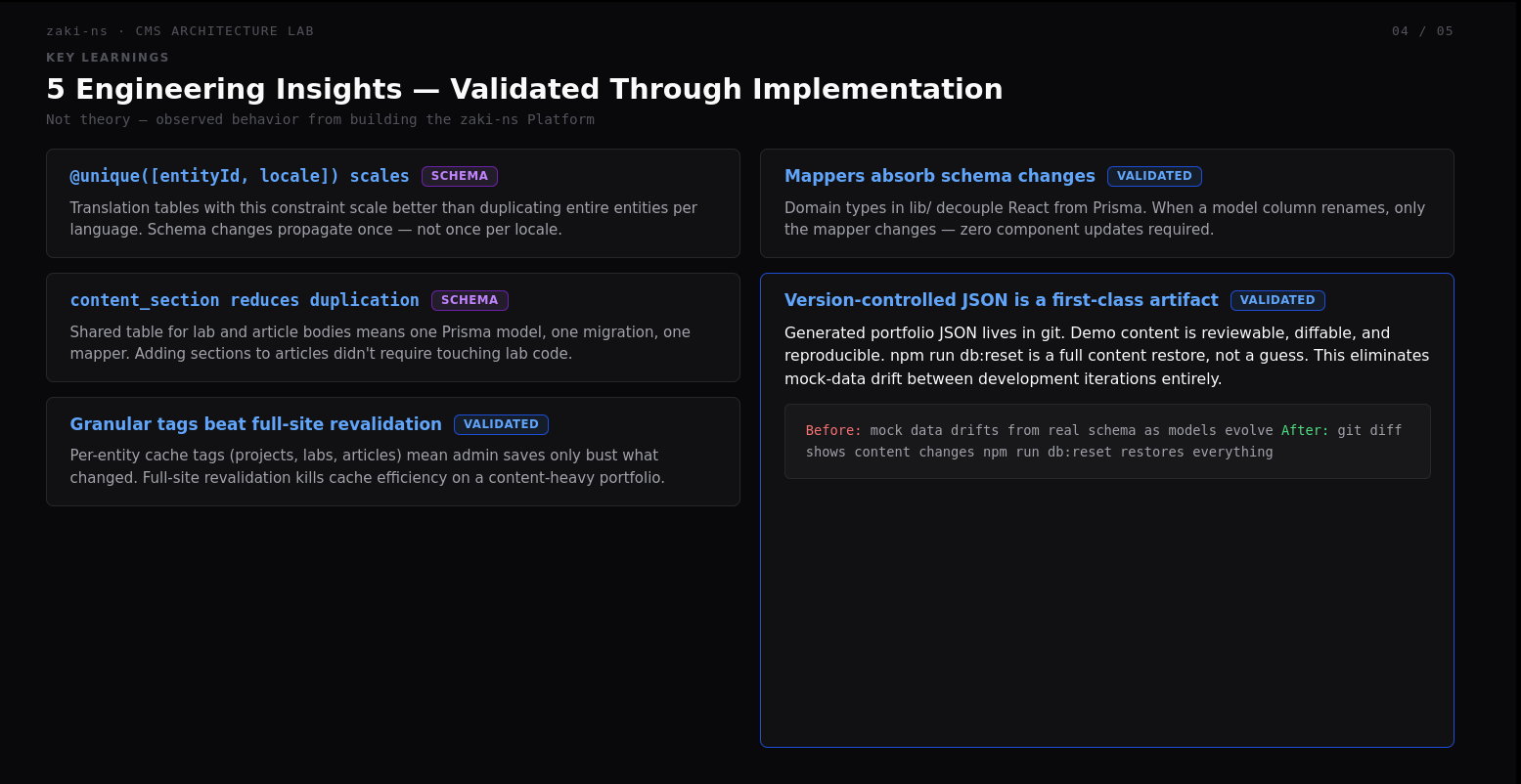The width and height of the screenshot is (1521, 784).
Task: Click the "KEY LEARNINGS" section label
Action: click(108, 58)
